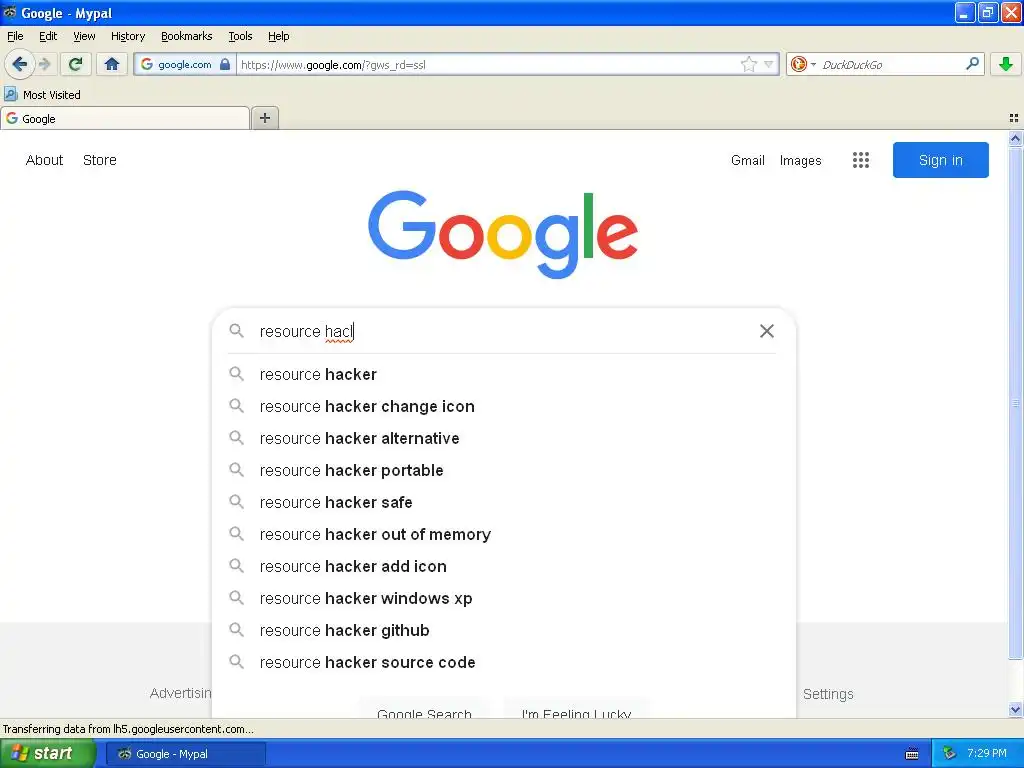The width and height of the screenshot is (1024, 768).
Task: Click the page scrollbar up arrow
Action: tap(1015, 138)
